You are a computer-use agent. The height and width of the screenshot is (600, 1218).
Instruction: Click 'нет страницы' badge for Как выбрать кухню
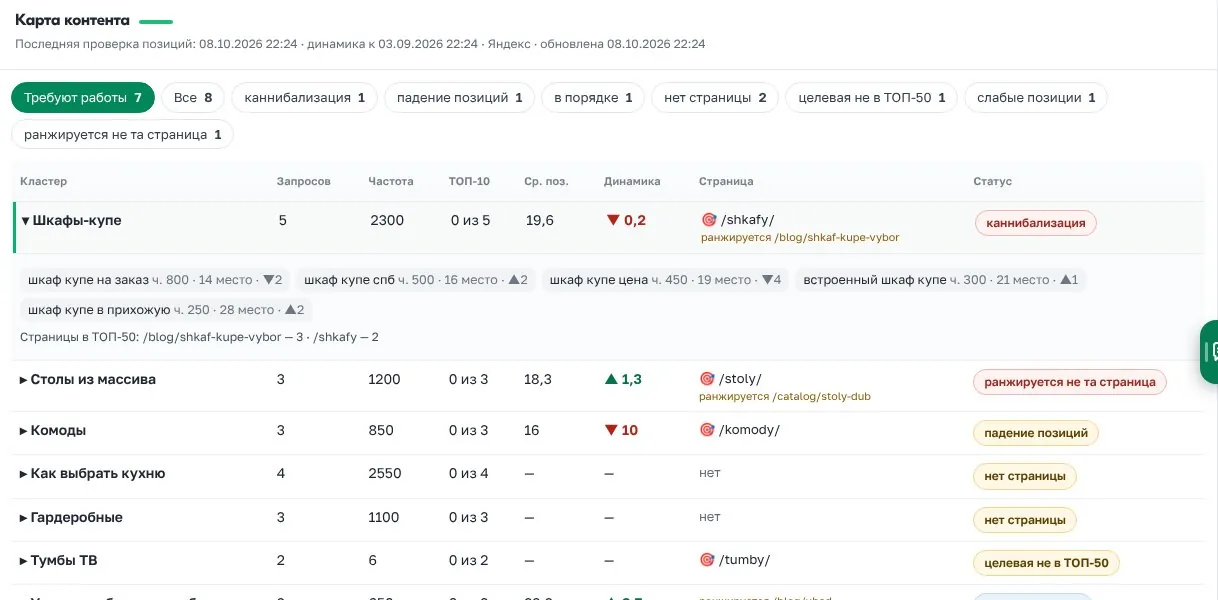pos(1025,476)
